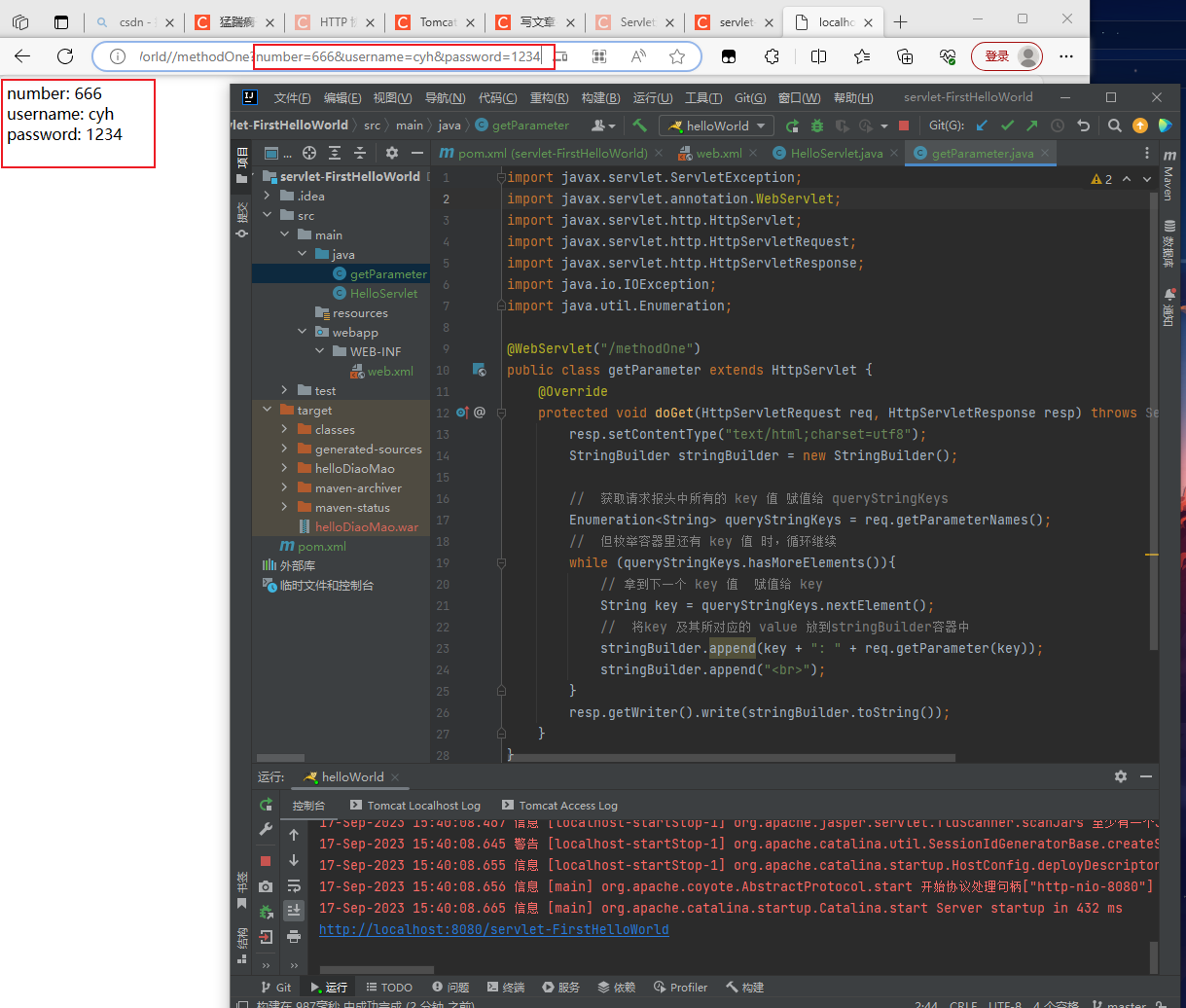This screenshot has height=1008, width=1186.
Task: Toggle soft-wrap in the console output
Action: click(294, 885)
